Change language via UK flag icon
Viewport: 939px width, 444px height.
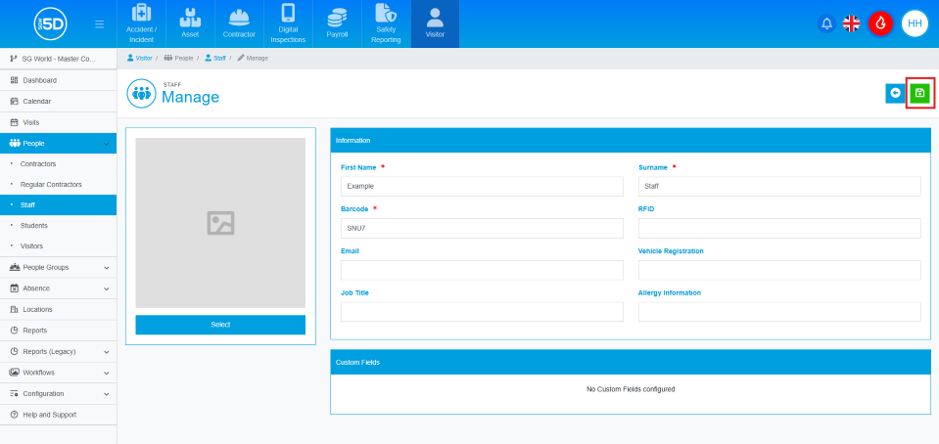point(851,23)
